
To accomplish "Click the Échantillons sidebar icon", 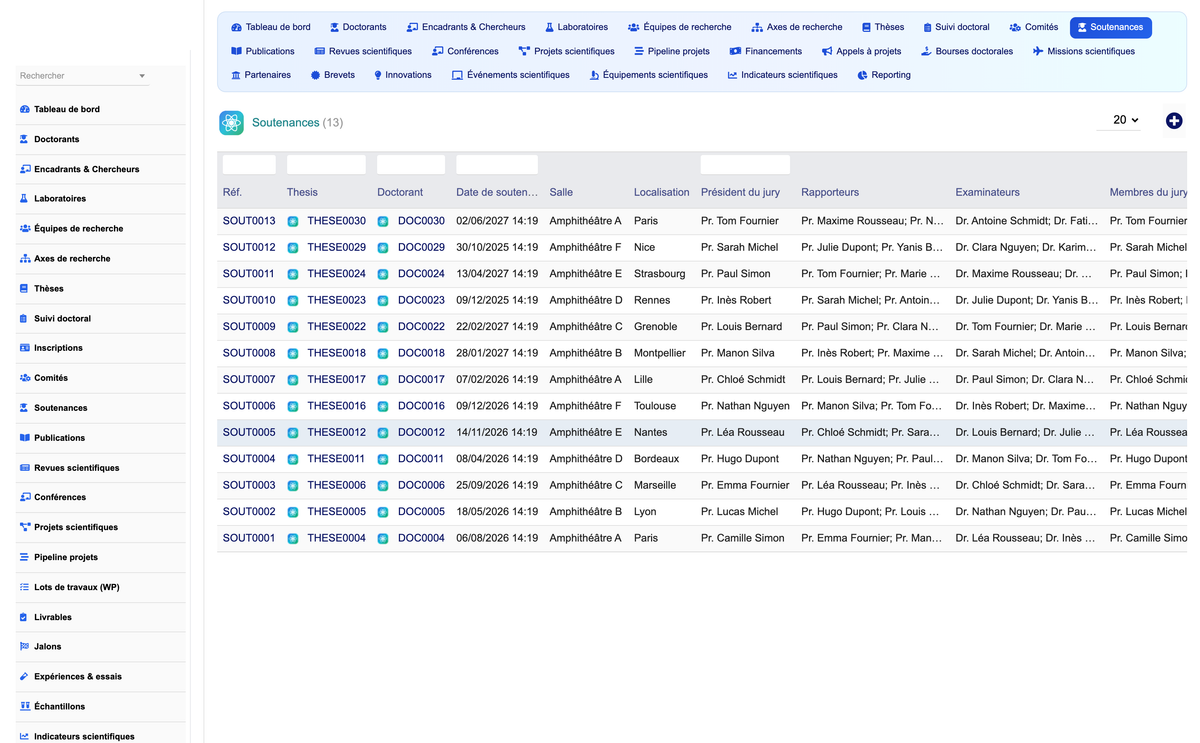I will [x=25, y=706].
